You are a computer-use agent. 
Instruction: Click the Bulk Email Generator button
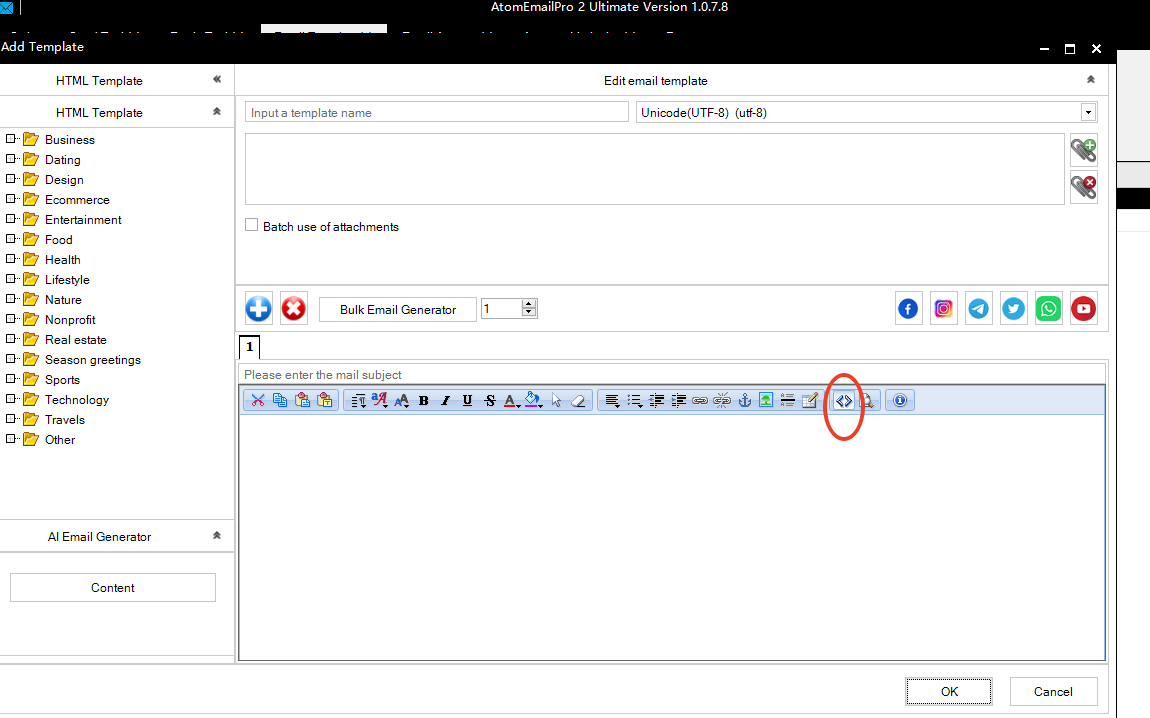tap(398, 309)
